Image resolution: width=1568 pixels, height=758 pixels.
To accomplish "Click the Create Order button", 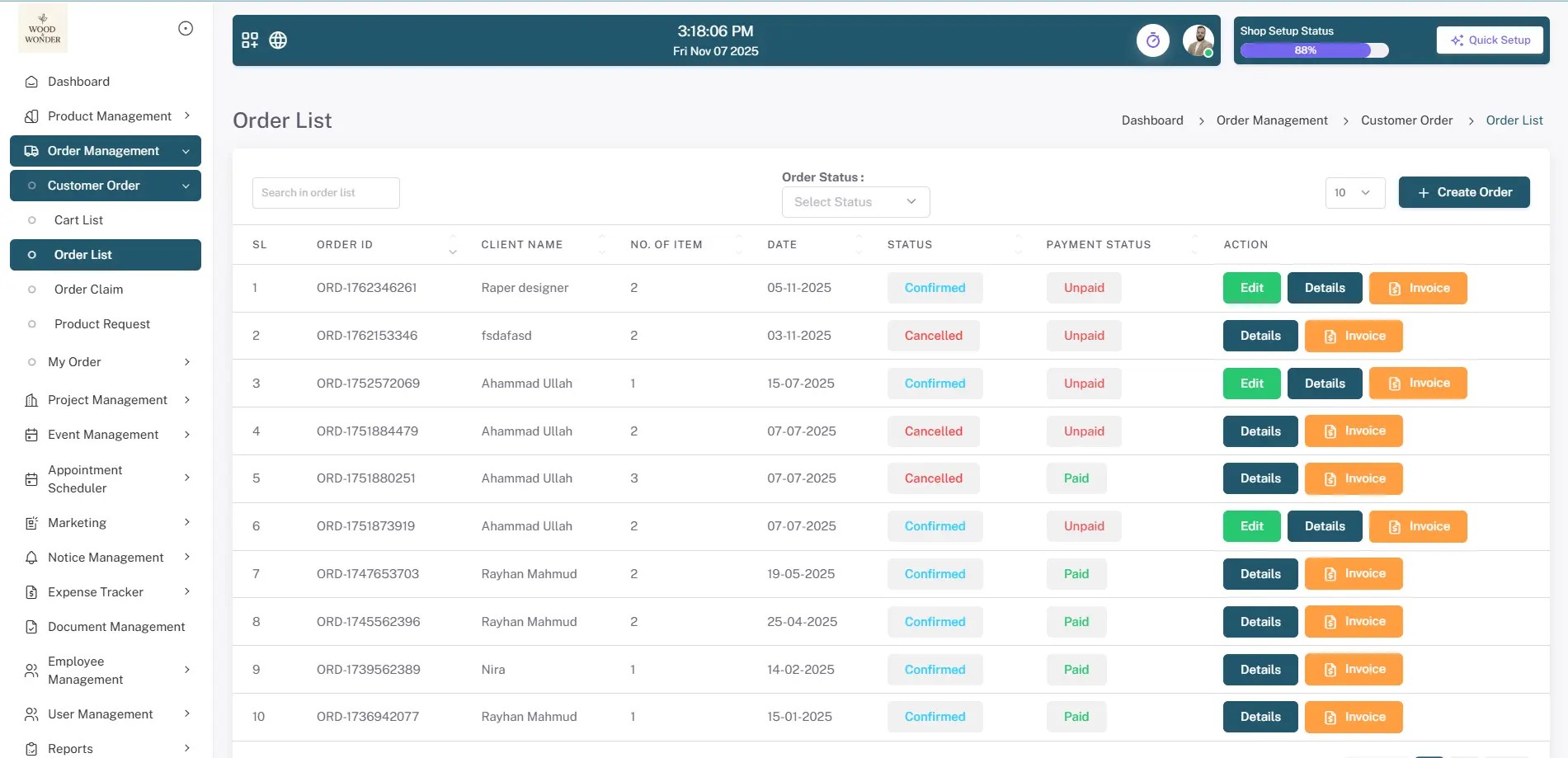I will tap(1464, 192).
